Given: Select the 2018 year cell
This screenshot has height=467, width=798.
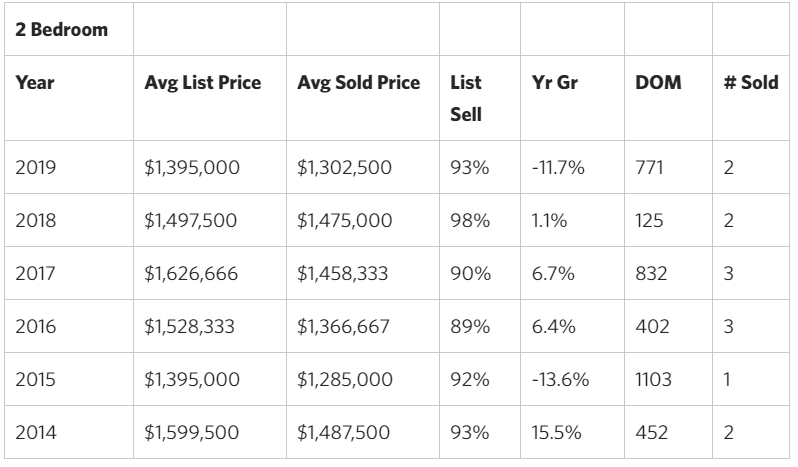Looking at the screenshot, I should point(35,220).
